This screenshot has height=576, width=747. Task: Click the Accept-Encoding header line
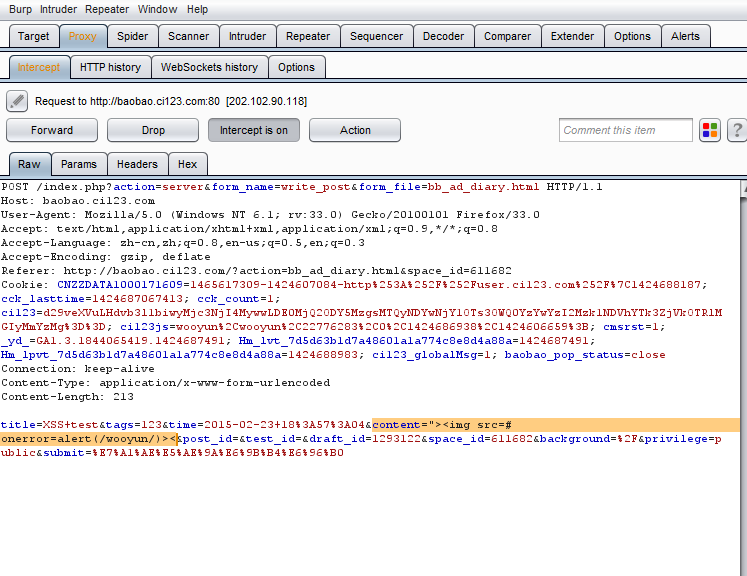(x=106, y=257)
